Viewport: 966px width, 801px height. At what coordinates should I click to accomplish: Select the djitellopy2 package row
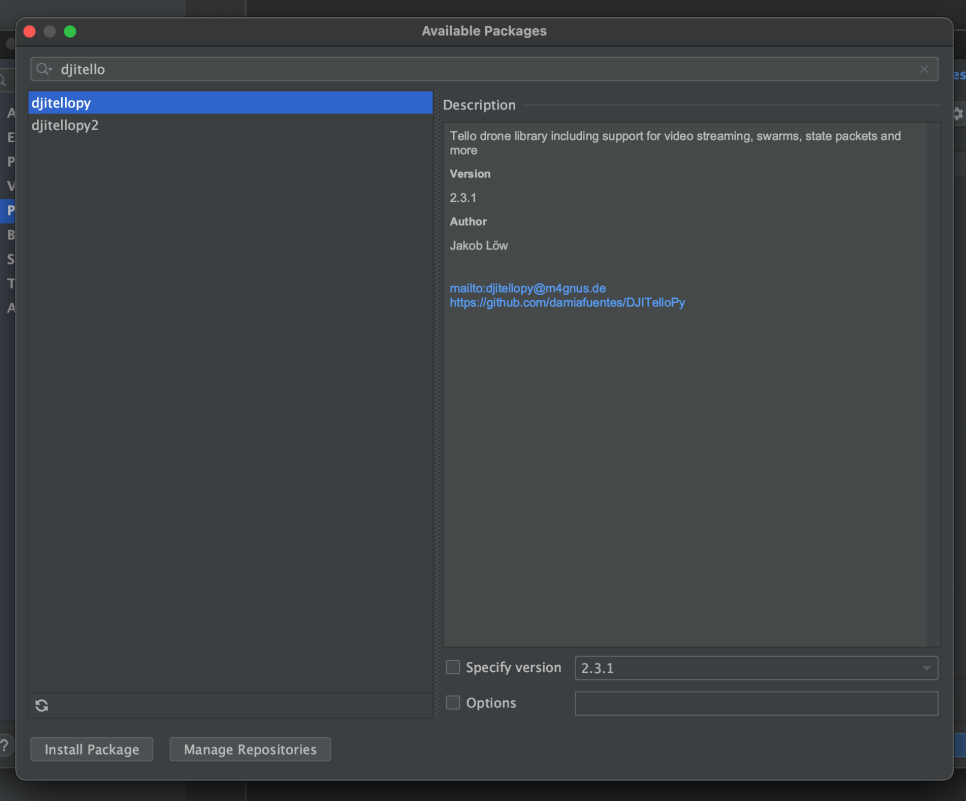tap(230, 125)
